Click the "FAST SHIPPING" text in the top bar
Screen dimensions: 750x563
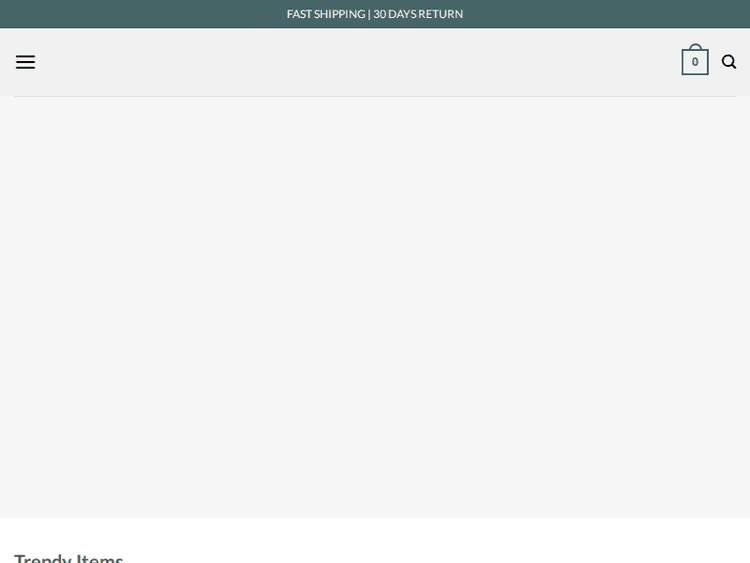[325, 14]
